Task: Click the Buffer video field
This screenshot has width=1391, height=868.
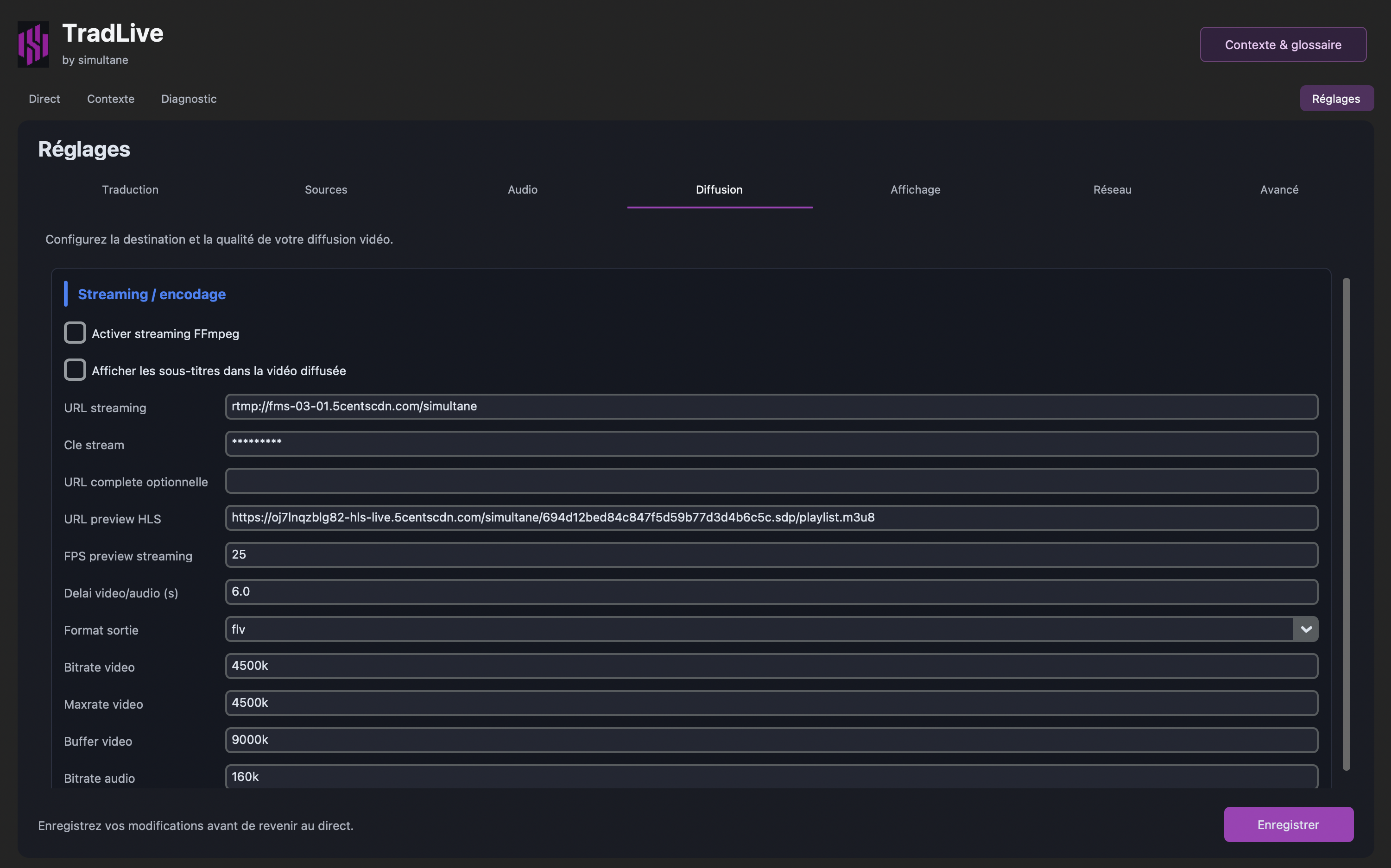Action: coord(771,740)
